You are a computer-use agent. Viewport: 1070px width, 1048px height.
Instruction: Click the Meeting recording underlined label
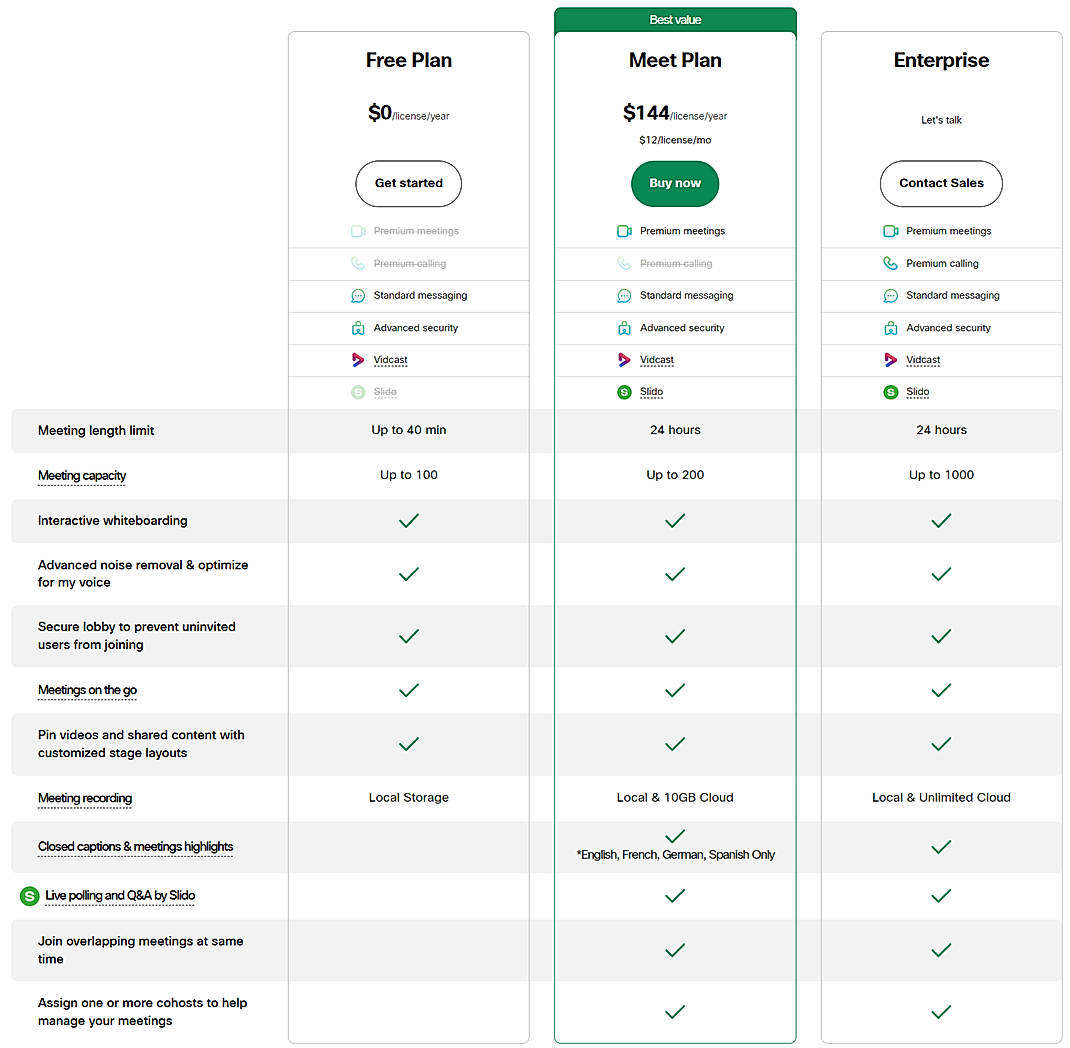click(84, 798)
